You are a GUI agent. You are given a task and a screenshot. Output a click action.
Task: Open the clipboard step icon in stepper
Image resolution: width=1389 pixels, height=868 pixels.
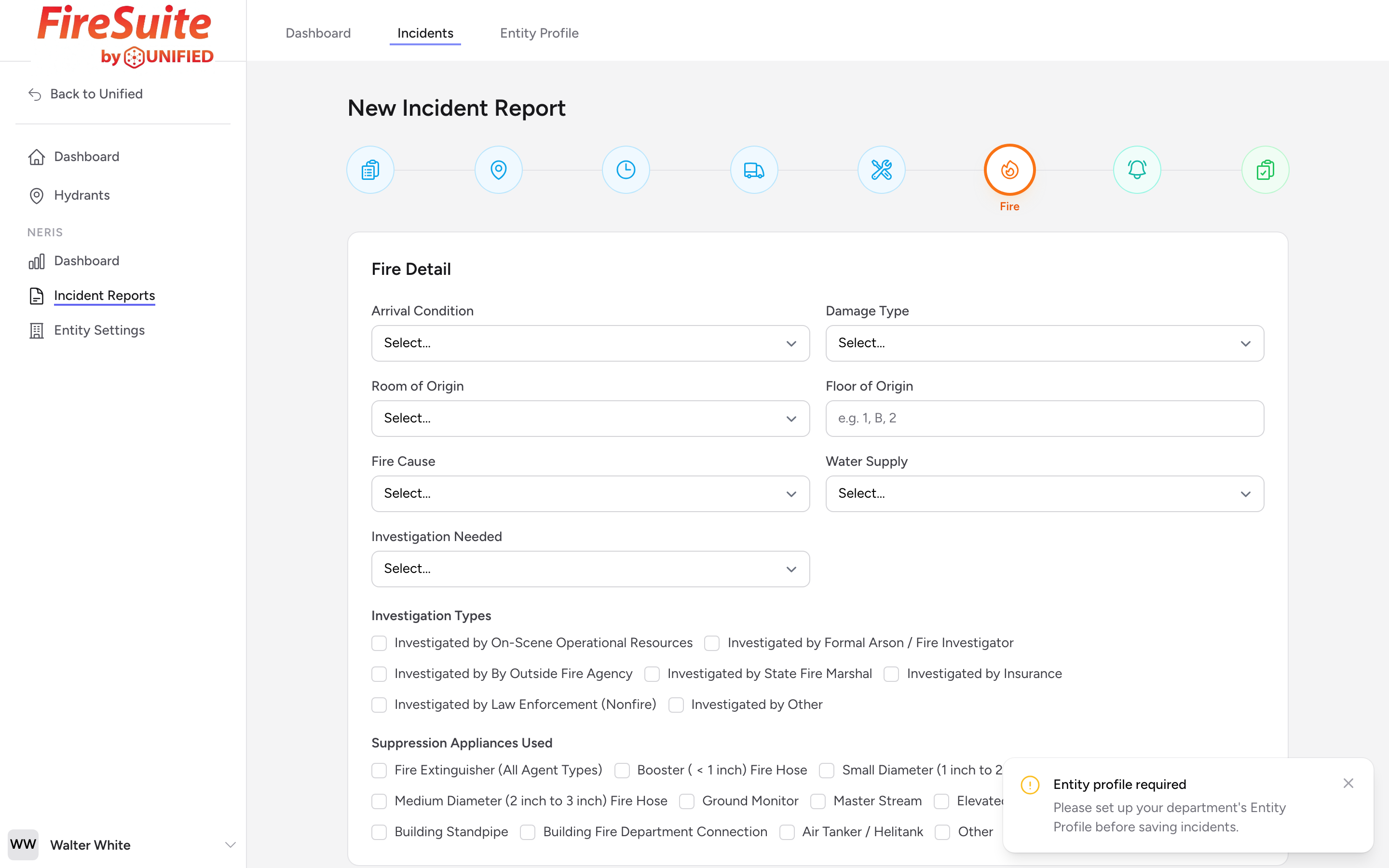coord(370,170)
